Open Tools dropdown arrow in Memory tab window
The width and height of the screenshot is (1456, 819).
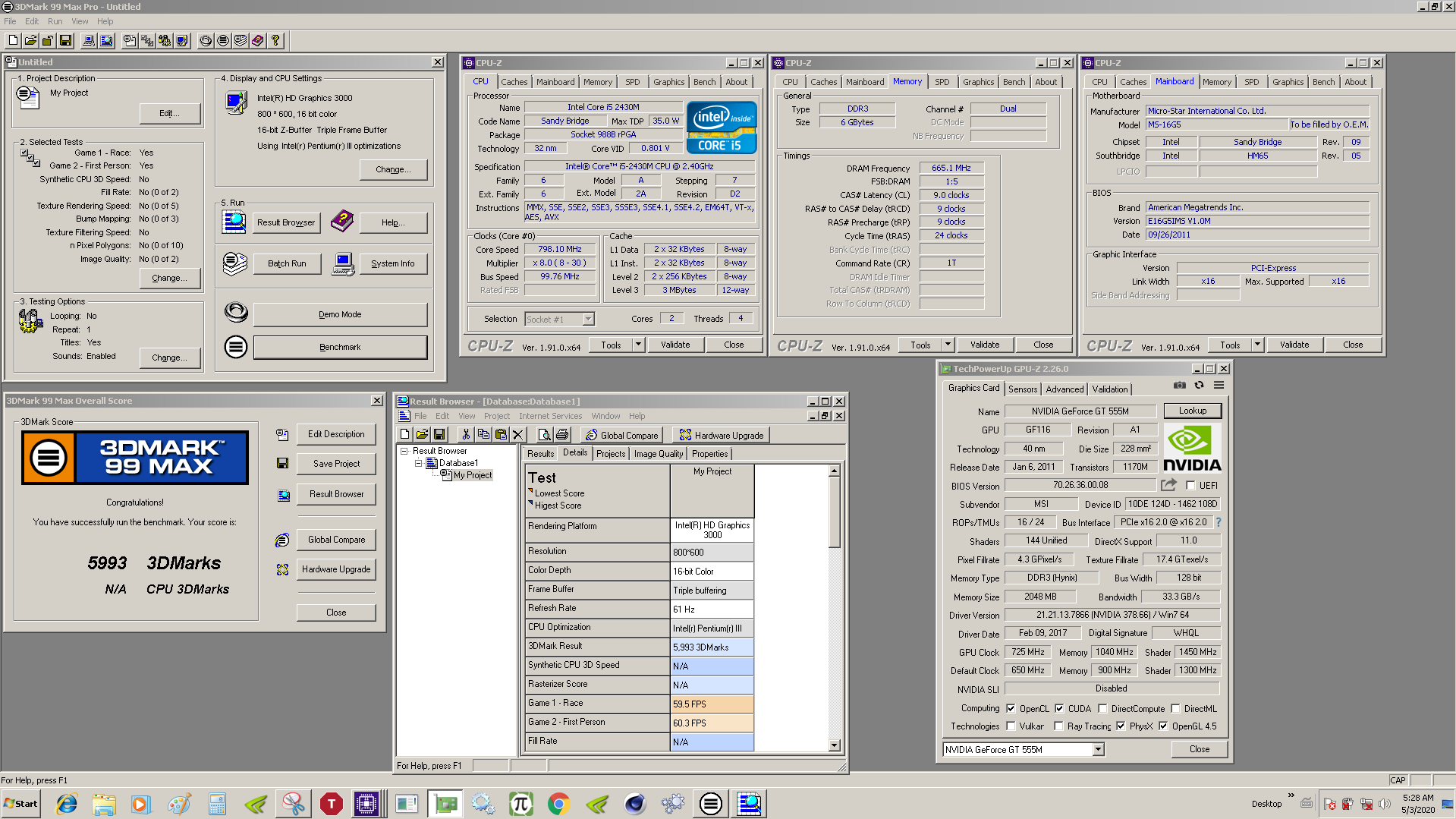click(x=948, y=345)
